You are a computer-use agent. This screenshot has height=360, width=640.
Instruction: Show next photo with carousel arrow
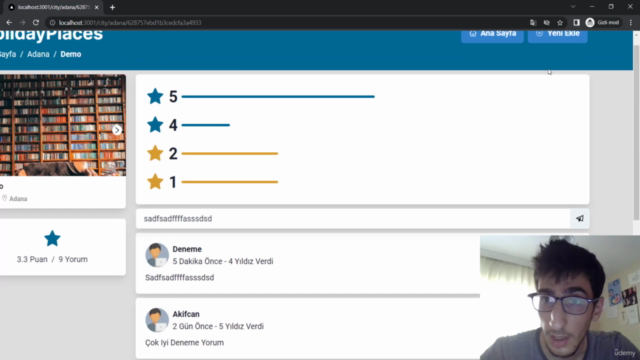117,130
